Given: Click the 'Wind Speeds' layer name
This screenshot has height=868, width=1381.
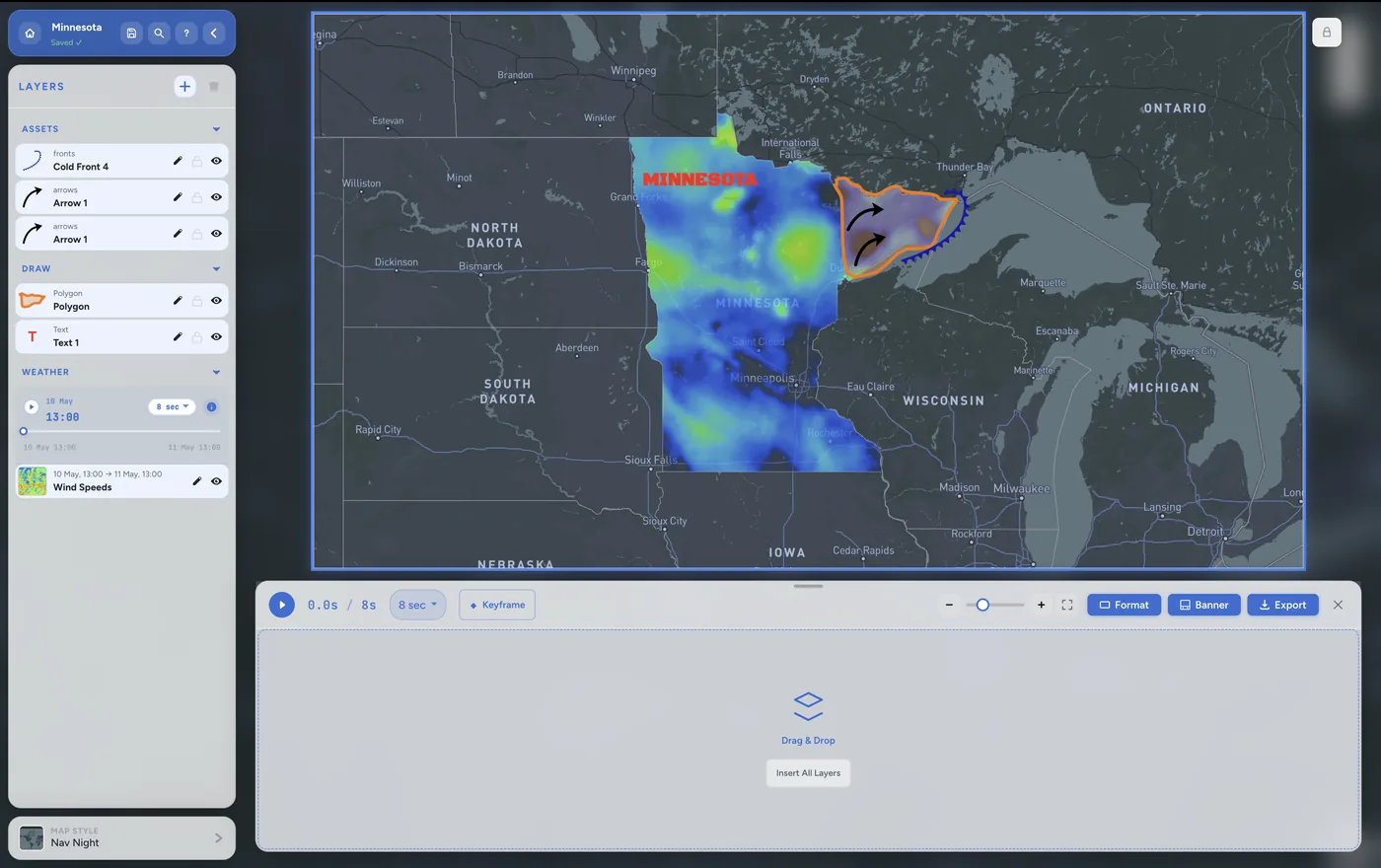Looking at the screenshot, I should [x=83, y=487].
